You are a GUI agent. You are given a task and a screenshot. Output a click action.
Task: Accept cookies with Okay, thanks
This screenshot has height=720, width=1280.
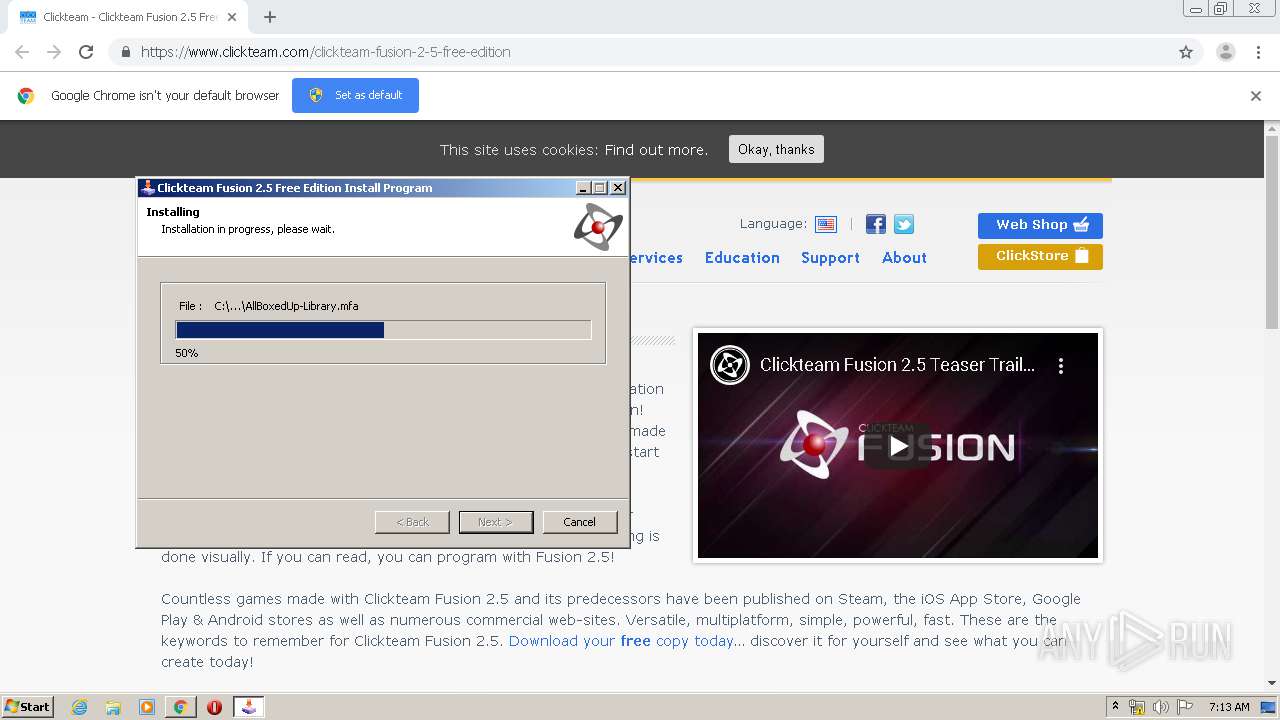(776, 149)
